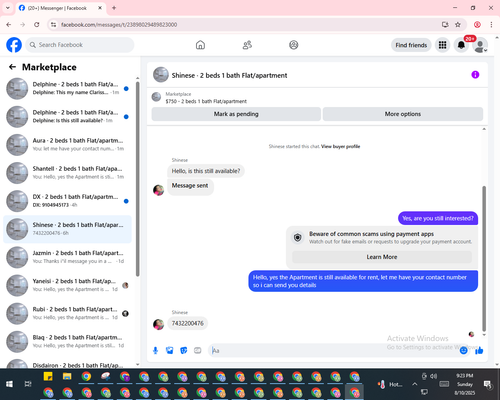Click the site information icon in address bar
500x400 pixels.
pyautogui.click(x=53, y=25)
